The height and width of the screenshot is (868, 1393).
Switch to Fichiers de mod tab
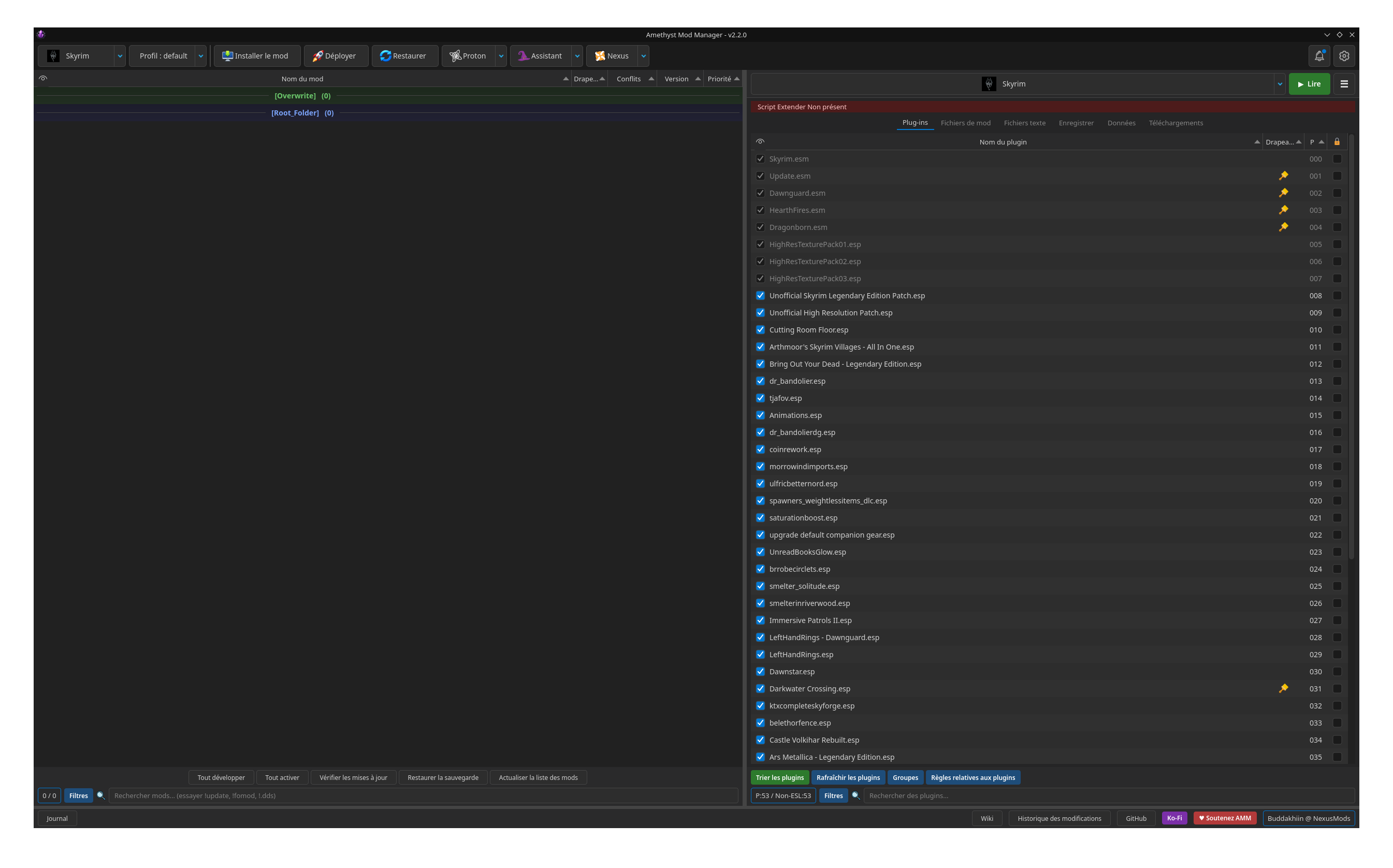(965, 123)
